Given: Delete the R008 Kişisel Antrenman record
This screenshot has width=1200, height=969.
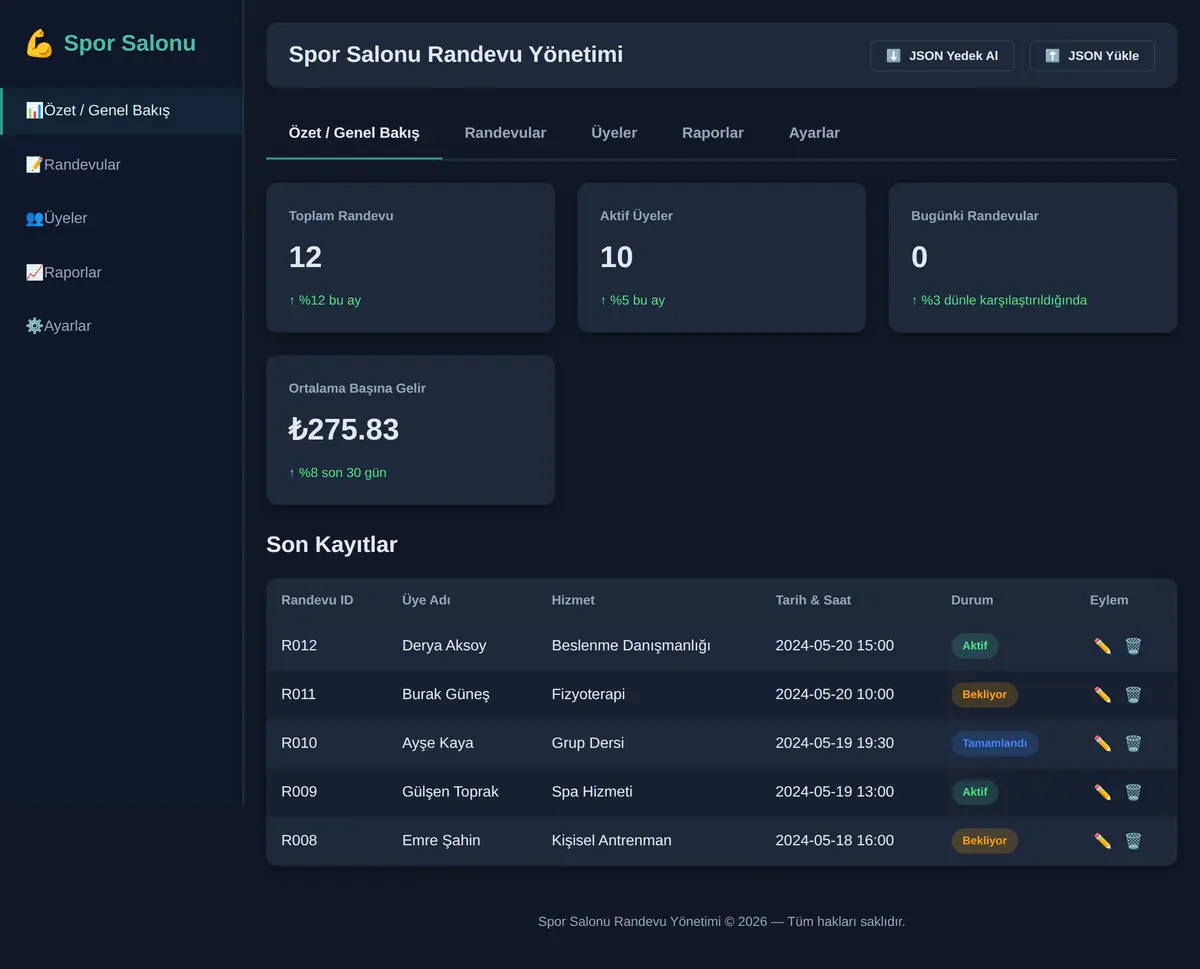Looking at the screenshot, I should 1133,841.
